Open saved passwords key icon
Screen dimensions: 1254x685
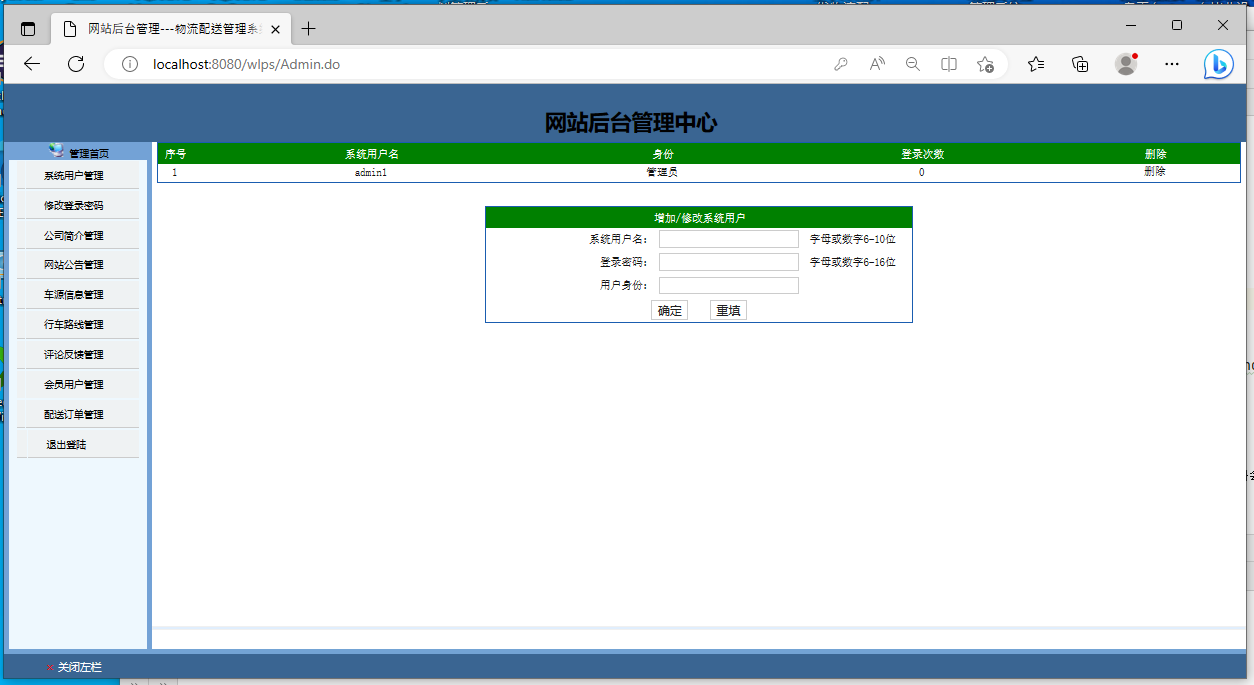pyautogui.click(x=841, y=64)
